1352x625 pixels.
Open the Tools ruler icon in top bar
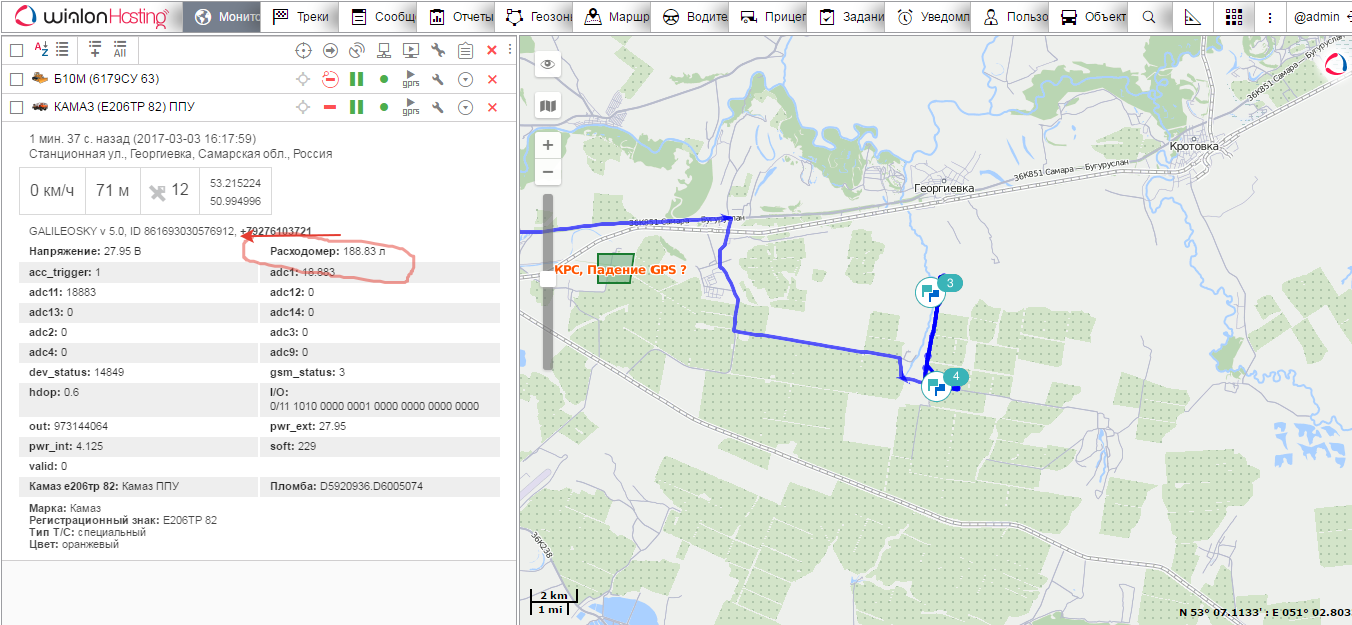tap(1191, 17)
